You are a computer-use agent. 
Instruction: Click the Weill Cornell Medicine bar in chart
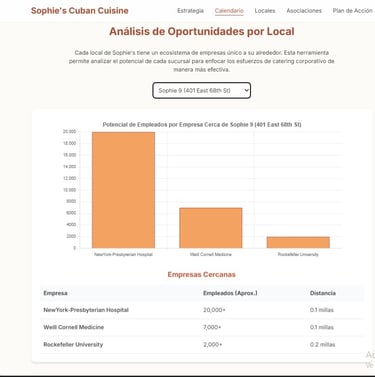[x=211, y=228]
